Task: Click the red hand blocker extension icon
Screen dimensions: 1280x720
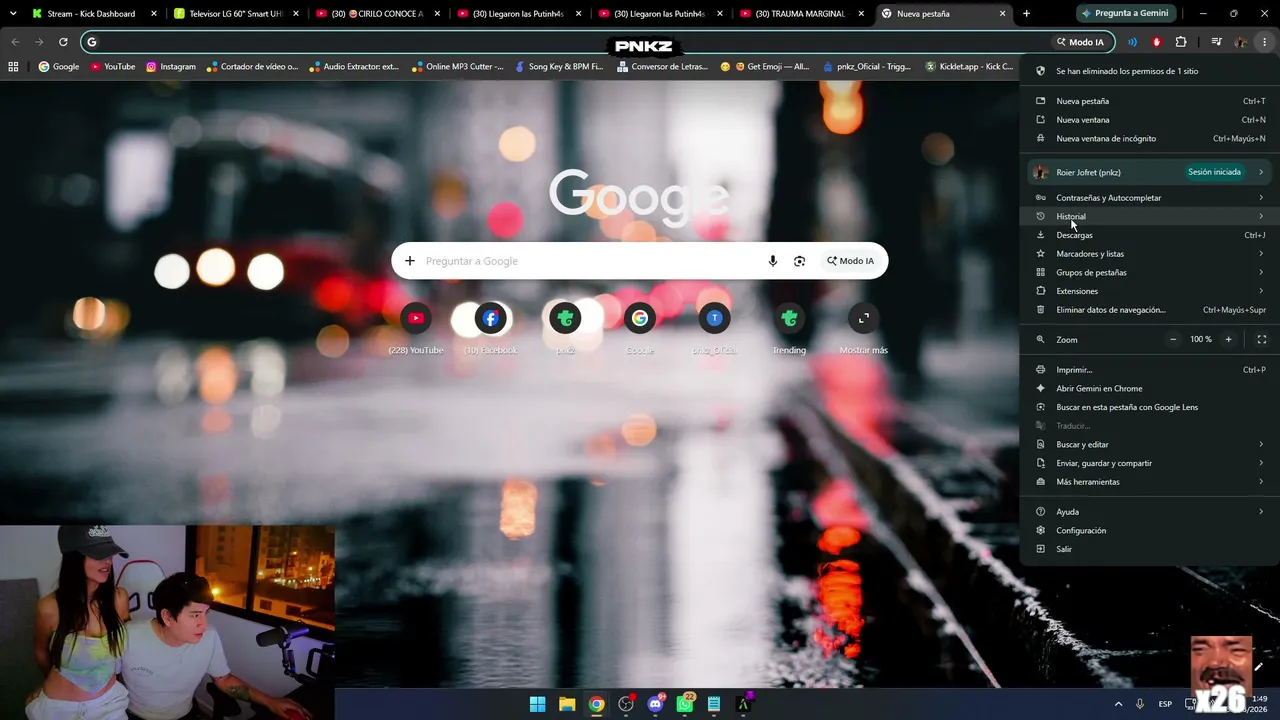Action: coord(1157,42)
